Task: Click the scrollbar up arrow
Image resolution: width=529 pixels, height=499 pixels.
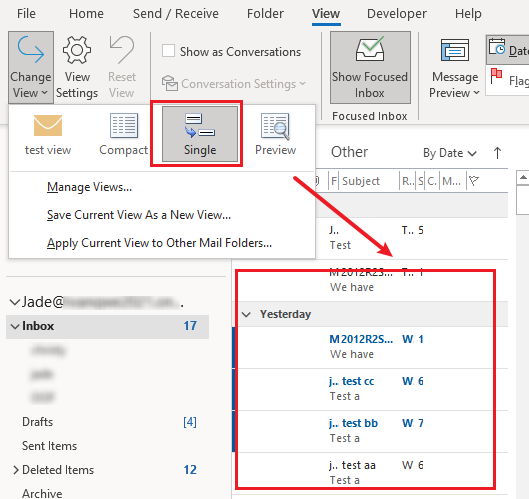Action: (523, 177)
